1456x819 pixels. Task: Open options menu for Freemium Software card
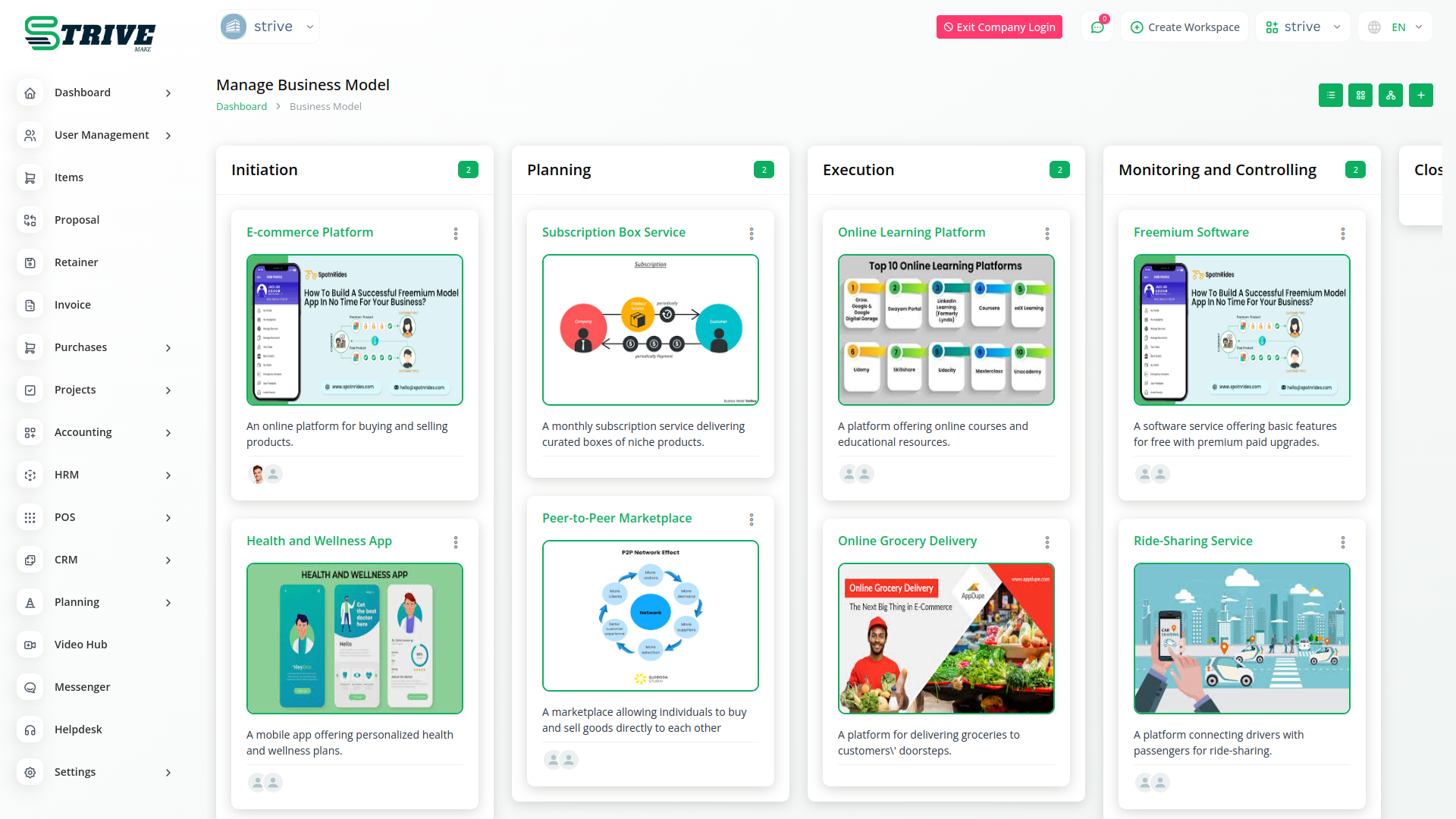tap(1342, 234)
